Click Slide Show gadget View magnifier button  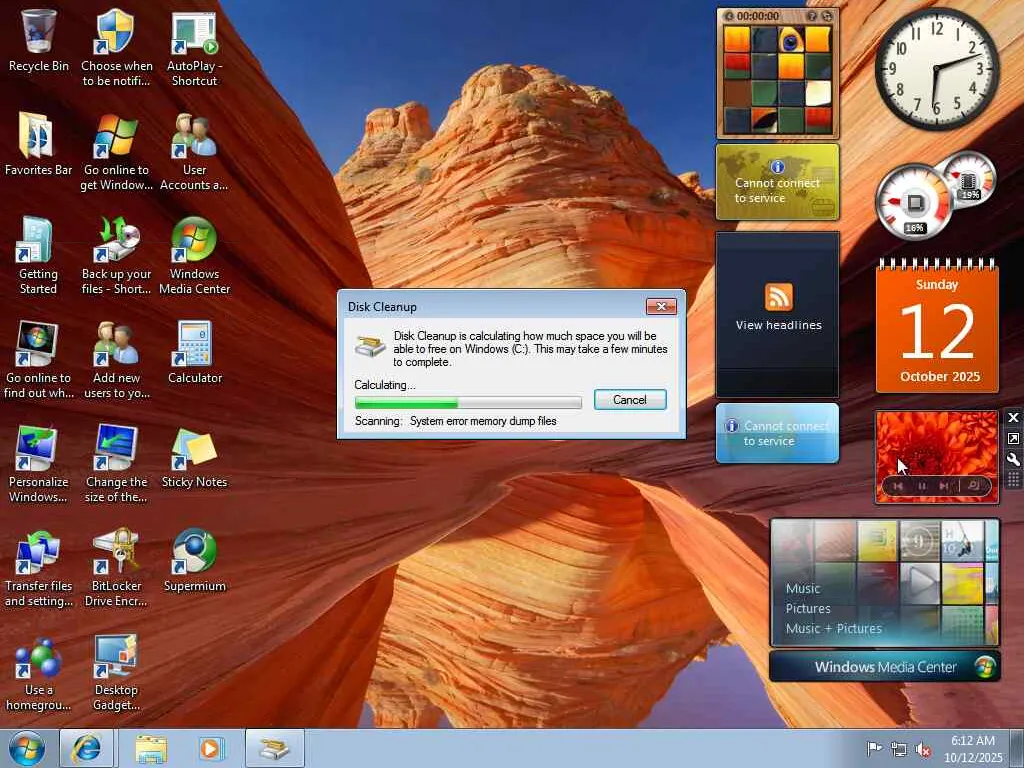(x=973, y=485)
